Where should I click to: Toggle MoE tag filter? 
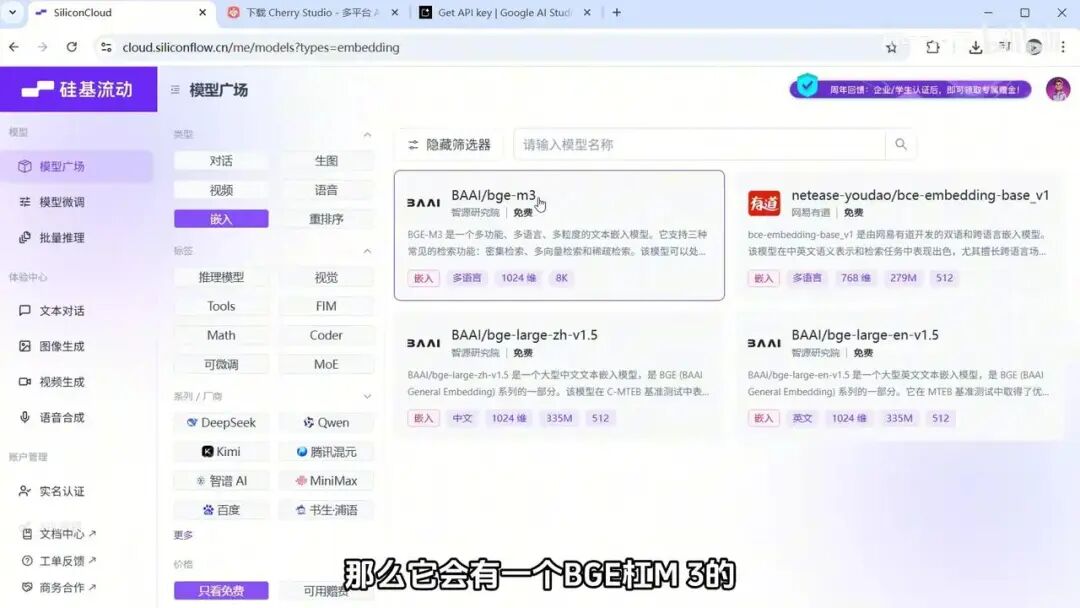[326, 364]
